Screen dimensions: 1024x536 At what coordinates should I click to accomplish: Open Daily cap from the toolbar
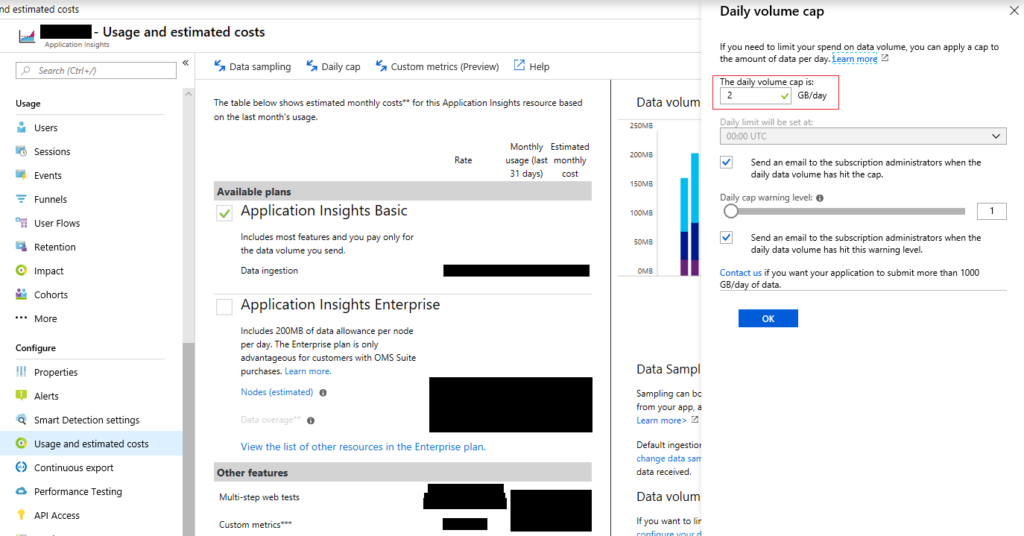tap(333, 67)
